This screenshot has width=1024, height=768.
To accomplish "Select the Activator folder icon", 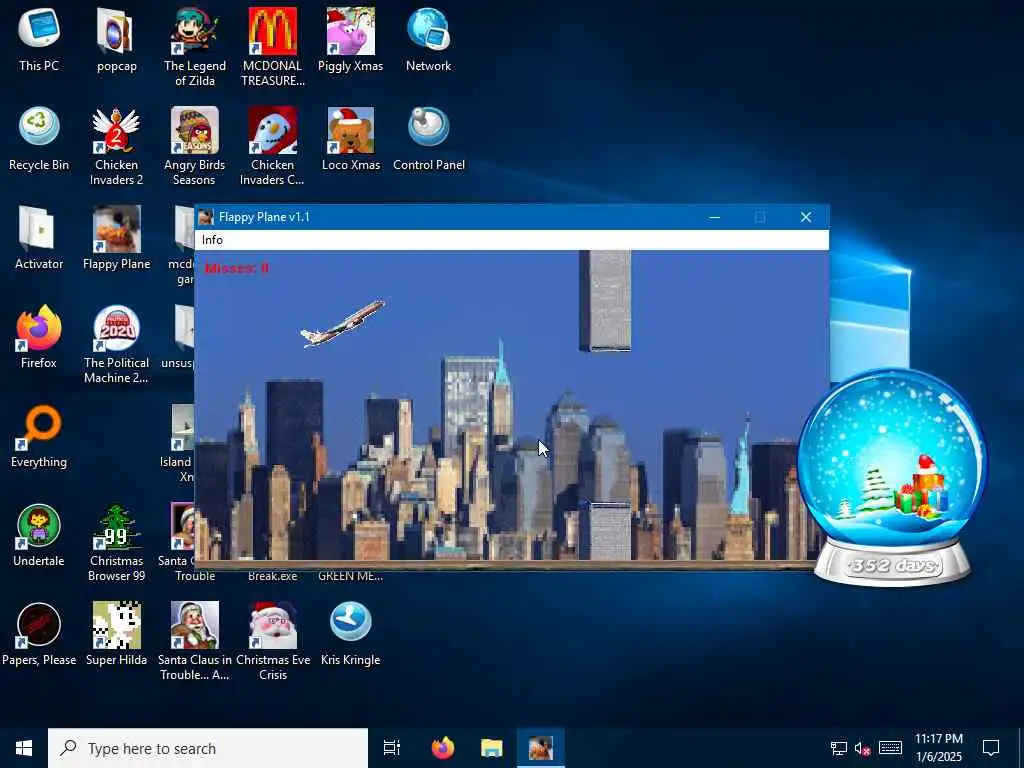I will 39,238.
